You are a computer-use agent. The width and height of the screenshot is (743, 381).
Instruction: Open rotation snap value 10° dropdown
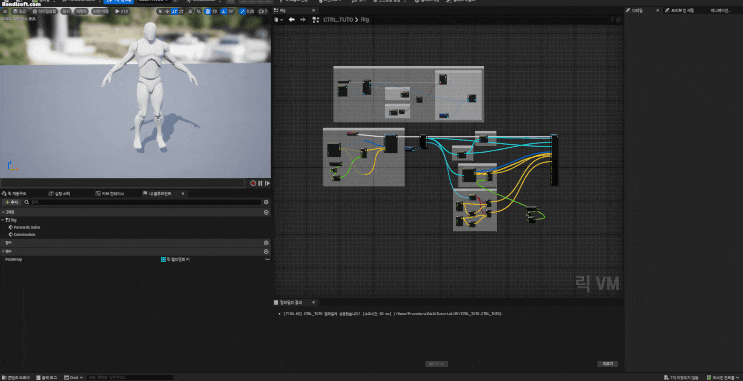tap(231, 11)
